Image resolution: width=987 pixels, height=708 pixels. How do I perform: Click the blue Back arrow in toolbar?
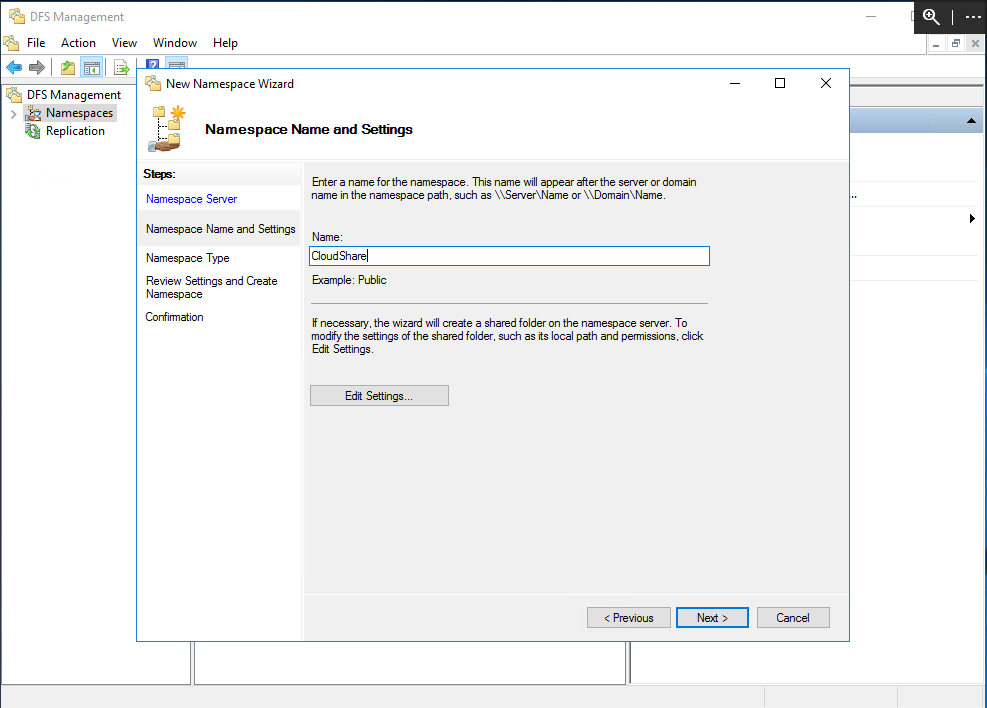(x=14, y=67)
